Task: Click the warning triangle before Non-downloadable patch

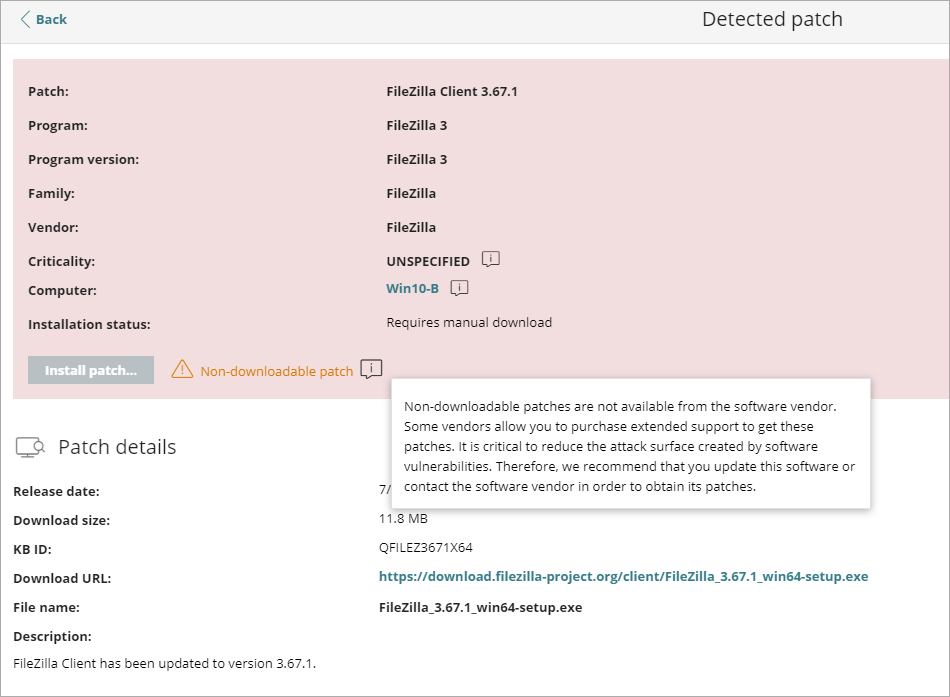Action: point(182,369)
